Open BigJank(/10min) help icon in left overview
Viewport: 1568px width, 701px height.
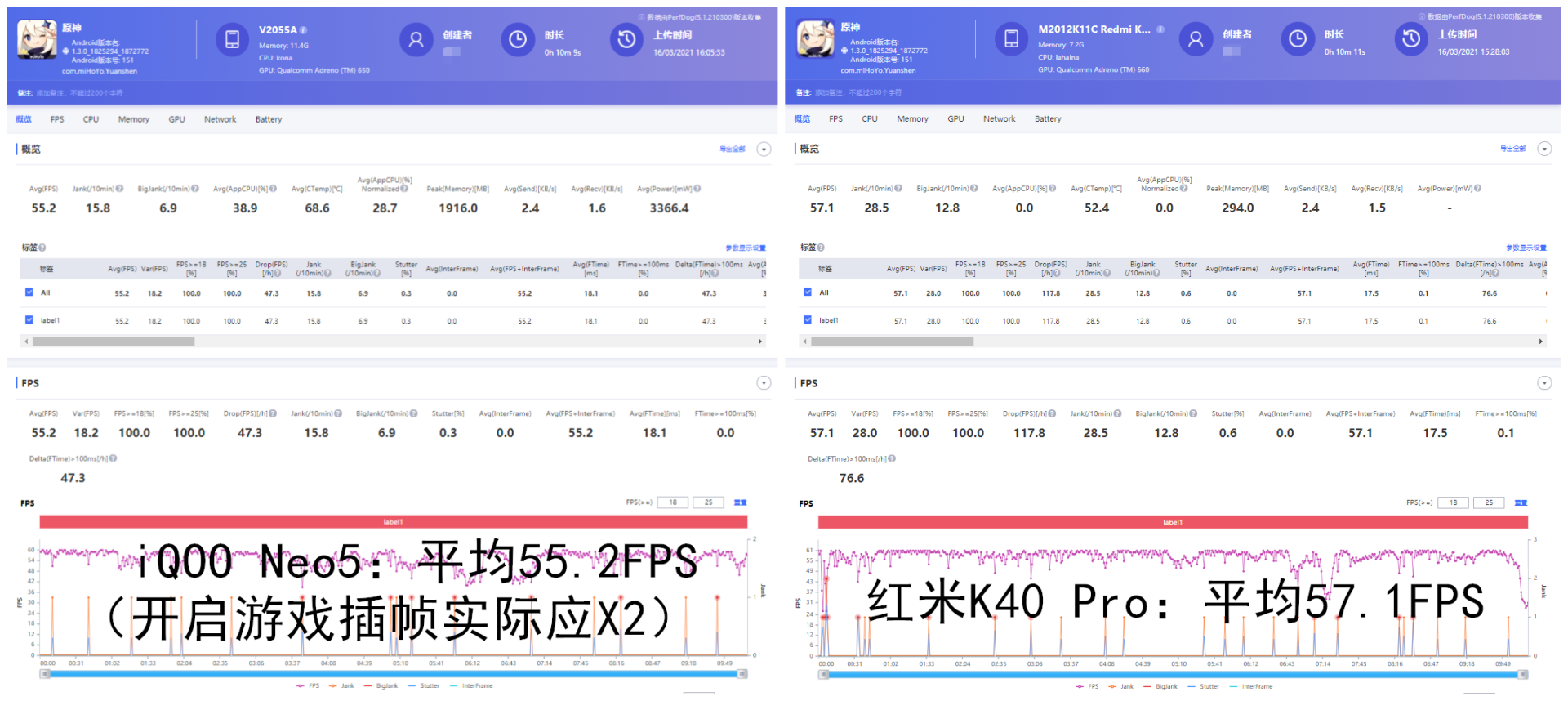(195, 189)
